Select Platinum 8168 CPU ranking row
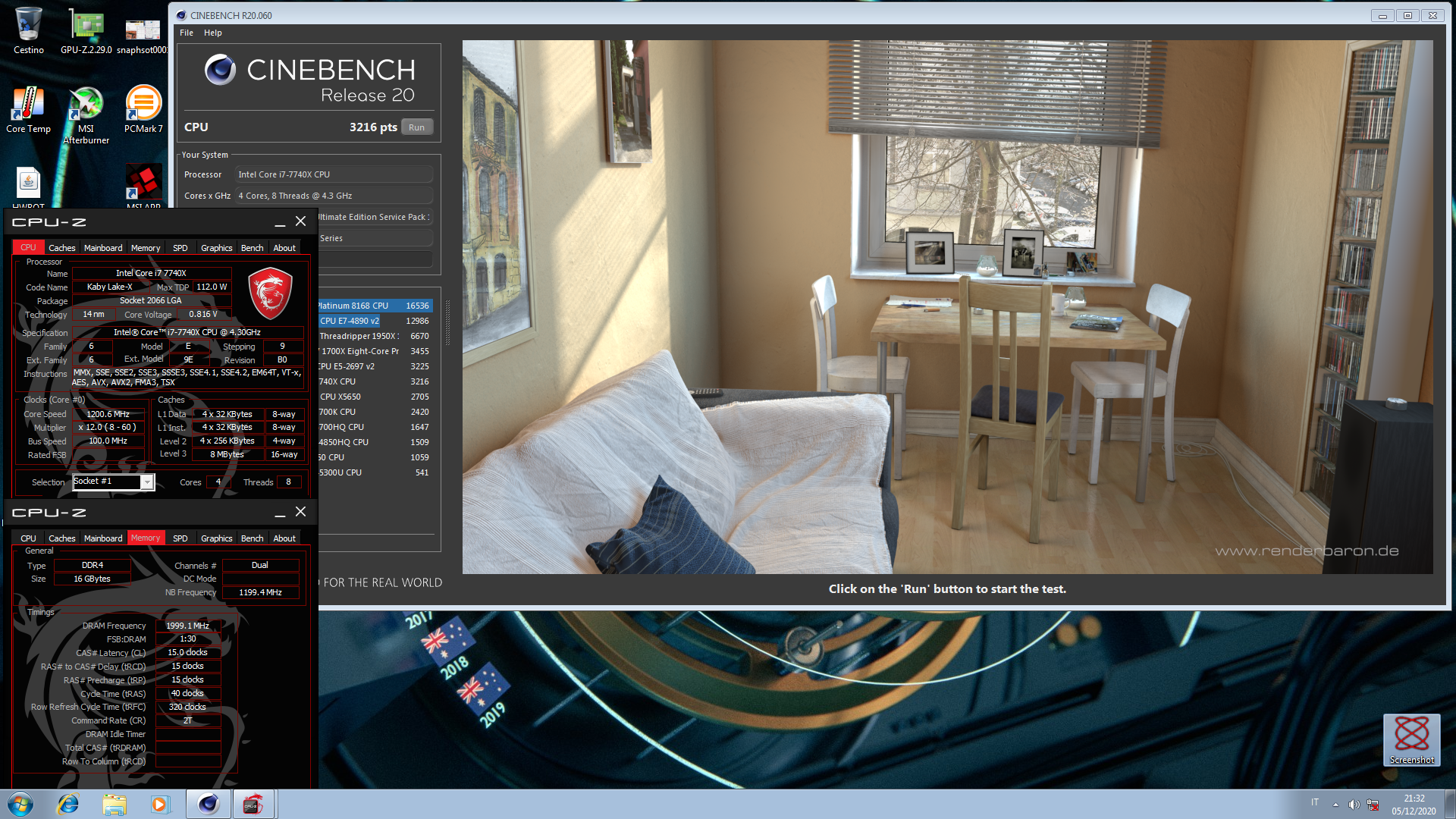This screenshot has height=819, width=1456. tap(375, 306)
